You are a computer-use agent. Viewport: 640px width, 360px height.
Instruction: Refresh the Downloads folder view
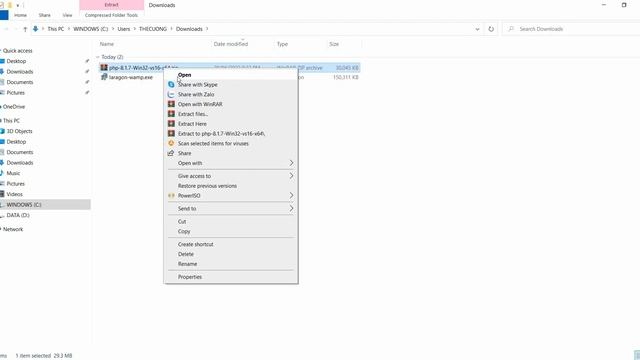coord(491,29)
